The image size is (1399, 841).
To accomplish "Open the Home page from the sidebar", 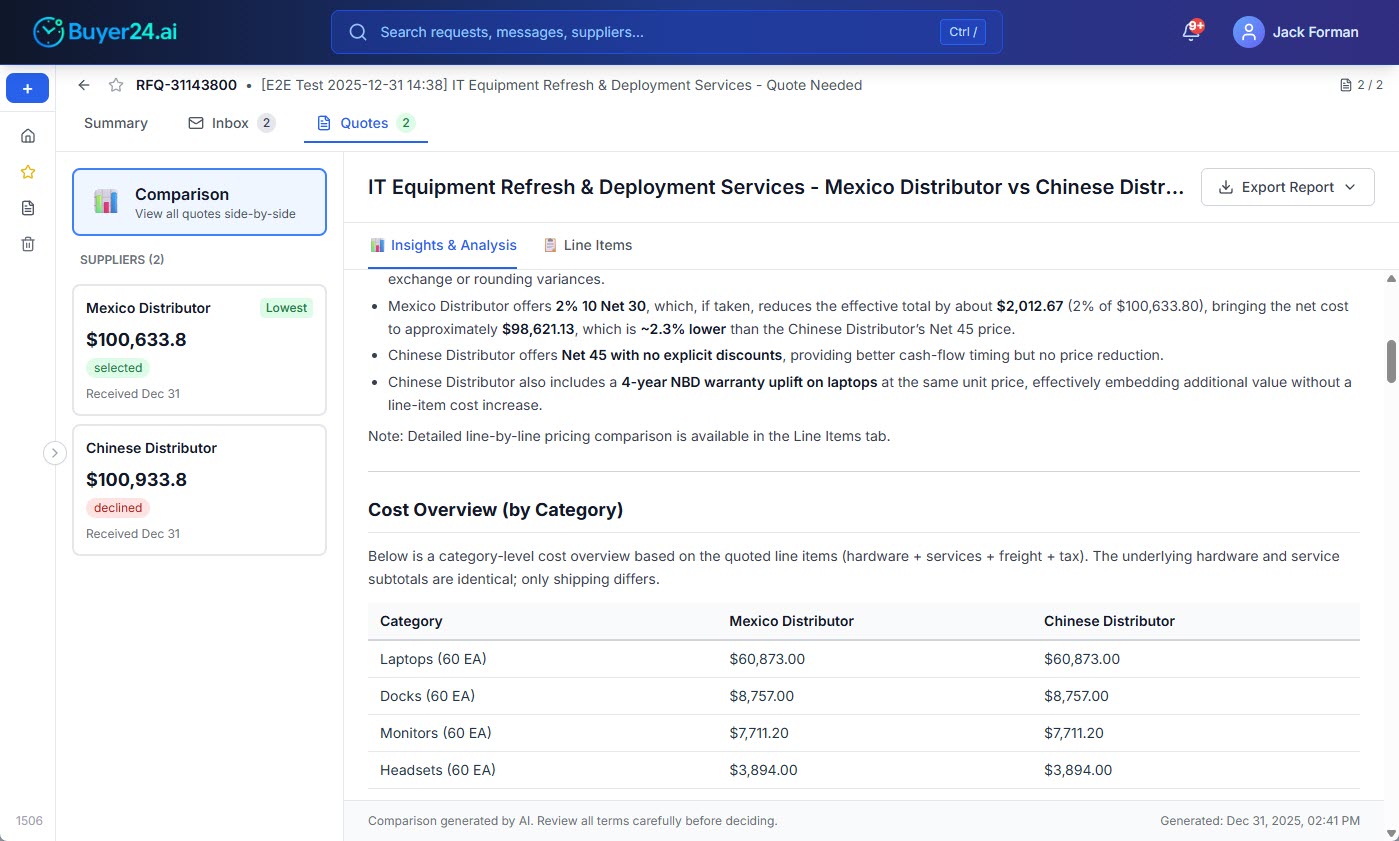I will click(x=27, y=135).
